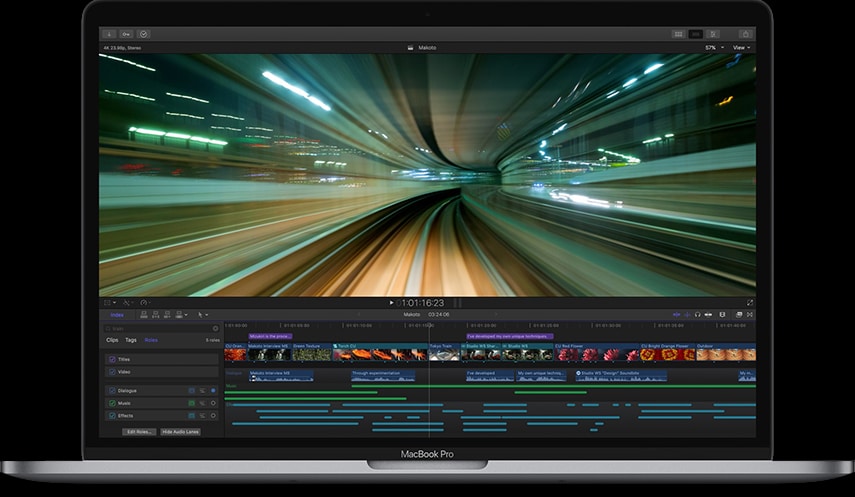Viewport: 855px width, 497px height.
Task: Select the Studio WS "Design" Soundbite audio clip
Action: click(621, 376)
